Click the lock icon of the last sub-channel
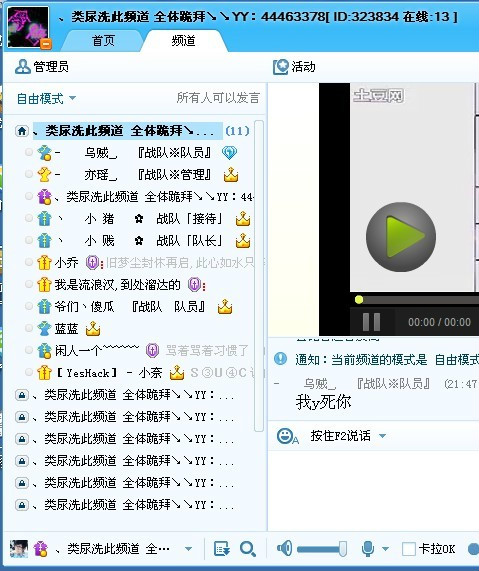 [x=22, y=505]
